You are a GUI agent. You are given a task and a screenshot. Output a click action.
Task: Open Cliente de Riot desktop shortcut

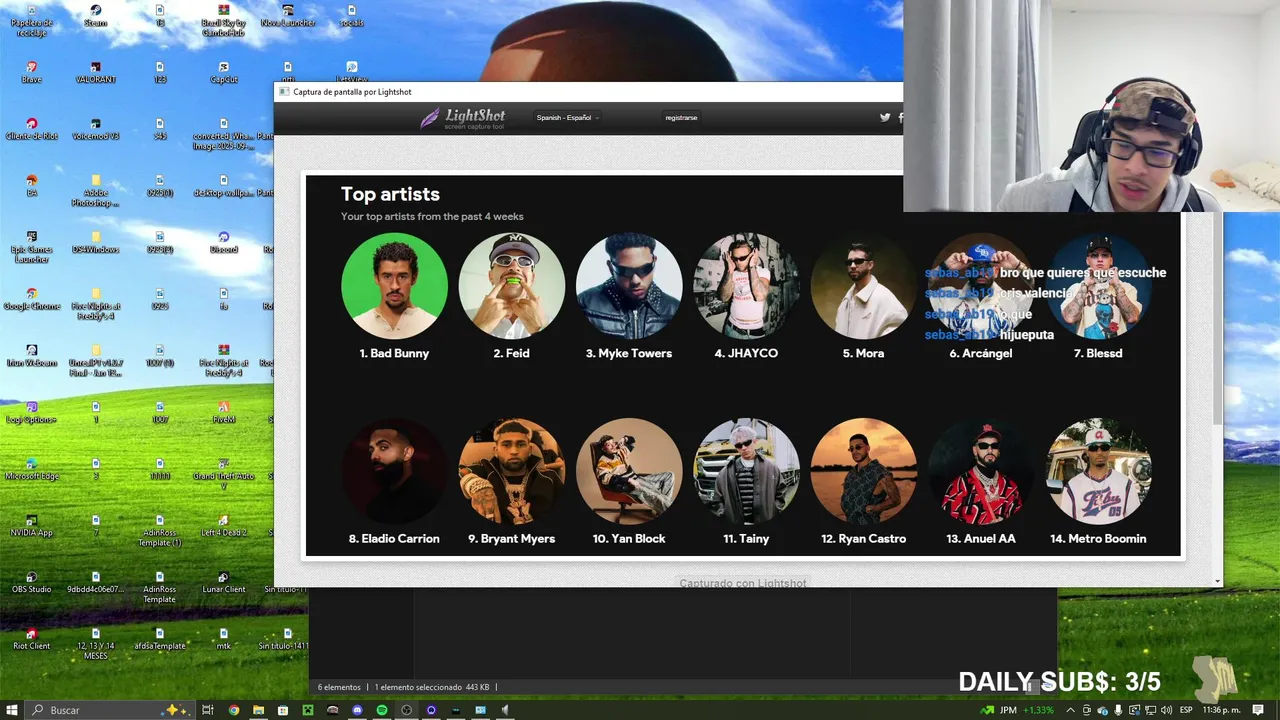32,129
